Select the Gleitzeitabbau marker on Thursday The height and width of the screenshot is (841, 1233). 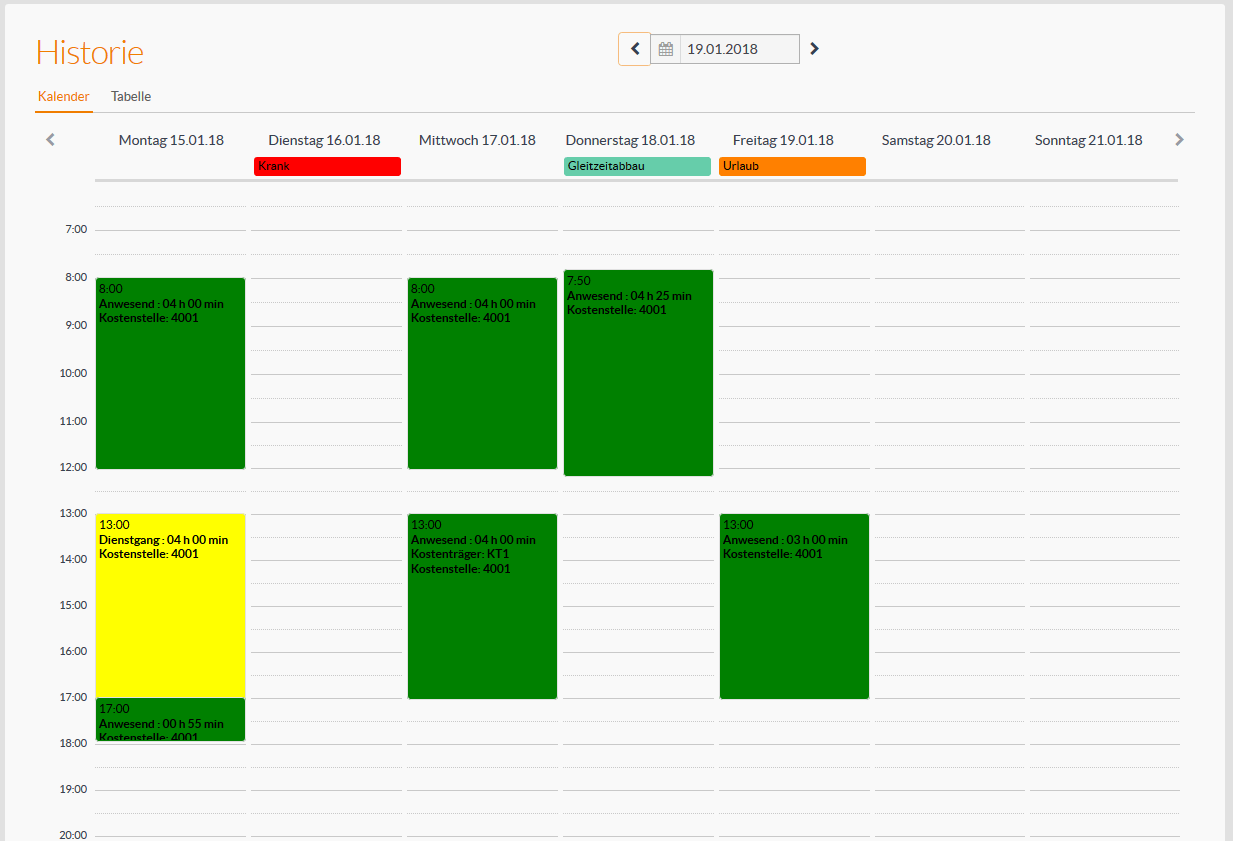point(637,166)
